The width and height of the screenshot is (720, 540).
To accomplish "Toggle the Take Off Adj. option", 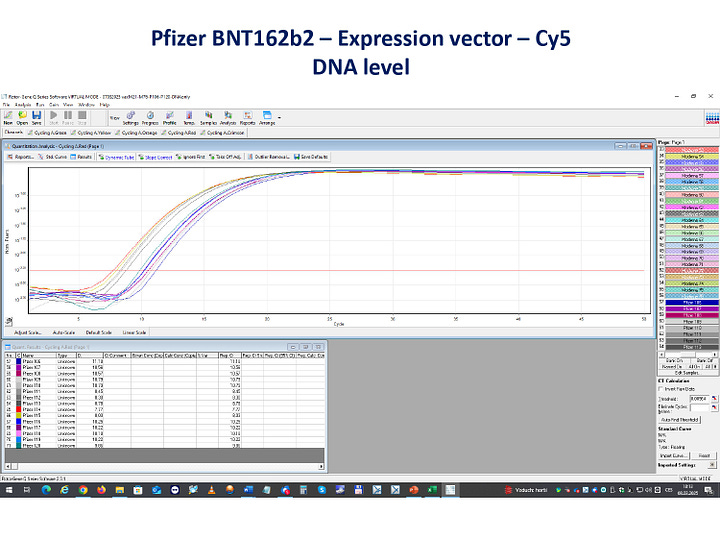I will coord(225,157).
